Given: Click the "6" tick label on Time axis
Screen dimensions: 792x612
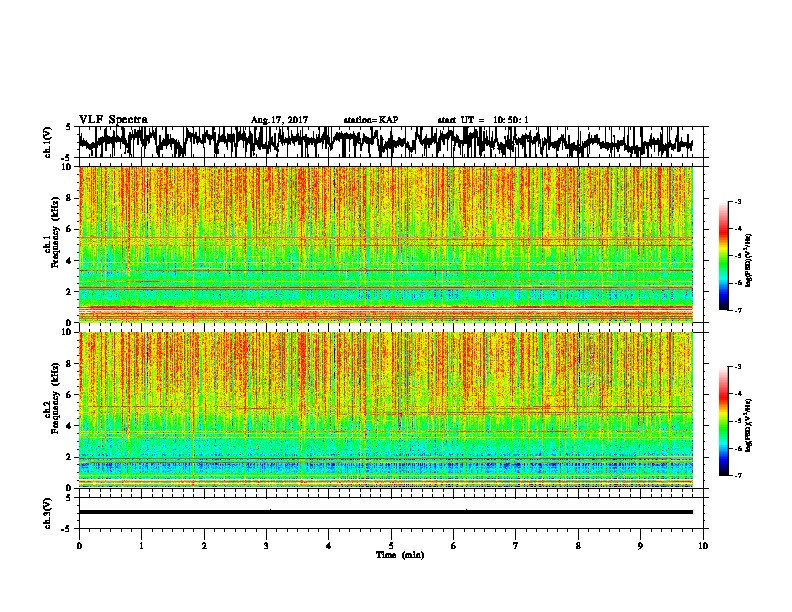Looking at the screenshot, I should [453, 546].
